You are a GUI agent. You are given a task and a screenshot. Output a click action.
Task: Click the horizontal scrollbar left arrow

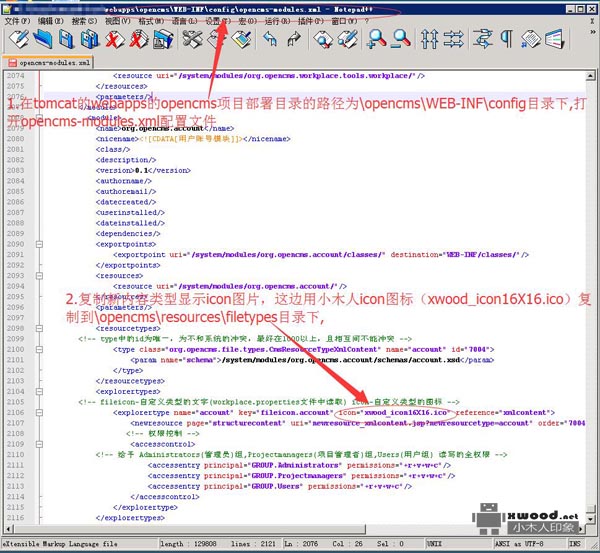tap(8, 529)
